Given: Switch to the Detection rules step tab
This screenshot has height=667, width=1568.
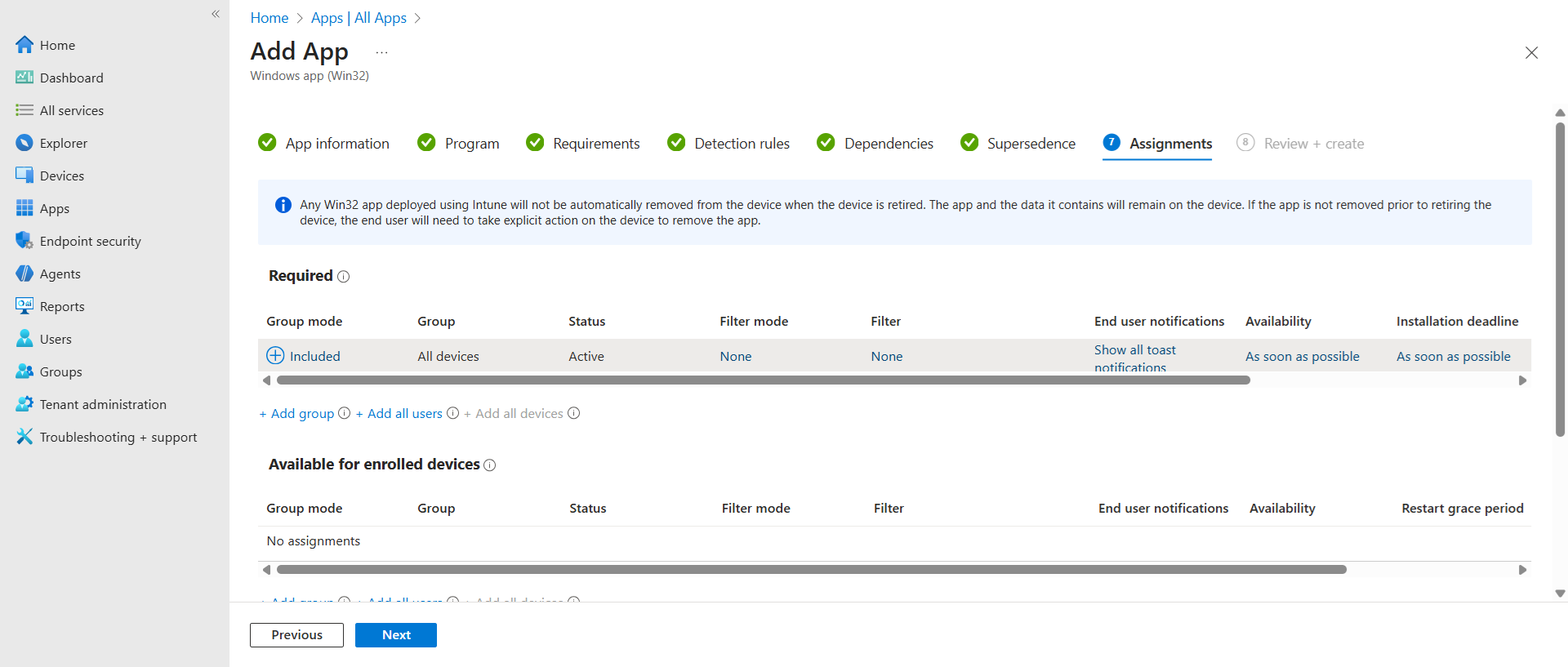Looking at the screenshot, I should (x=741, y=144).
